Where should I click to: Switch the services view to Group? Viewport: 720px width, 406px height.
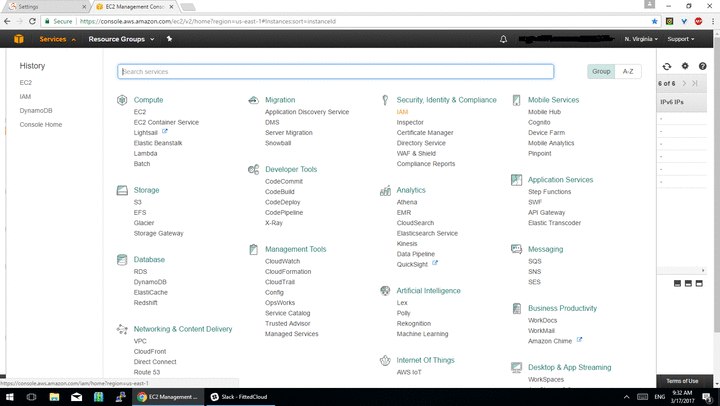(600, 72)
